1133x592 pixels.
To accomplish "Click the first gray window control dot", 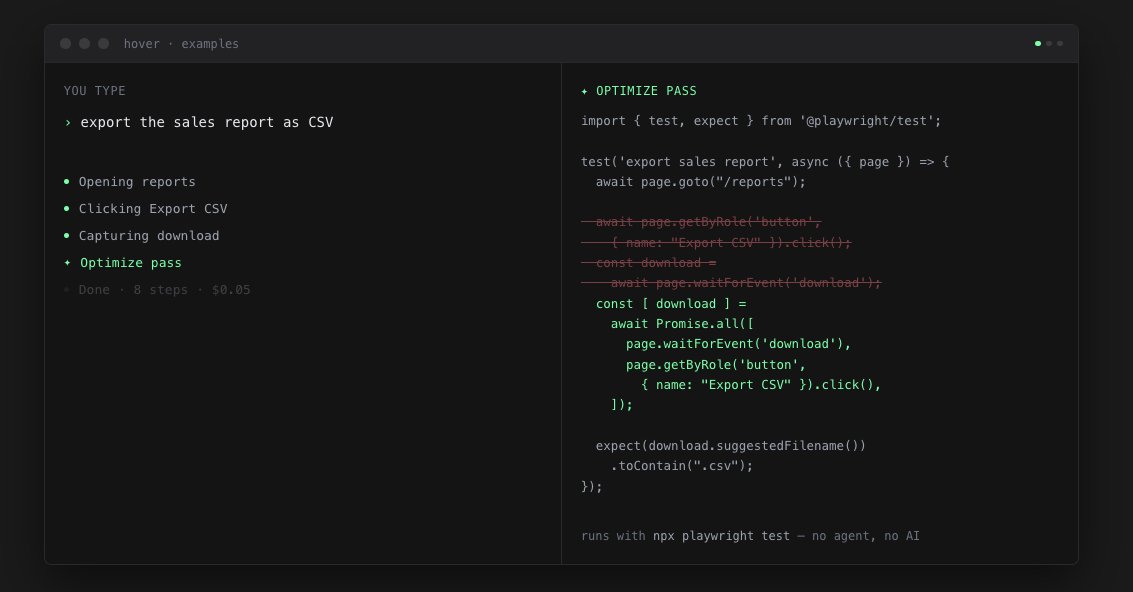I will [66, 43].
